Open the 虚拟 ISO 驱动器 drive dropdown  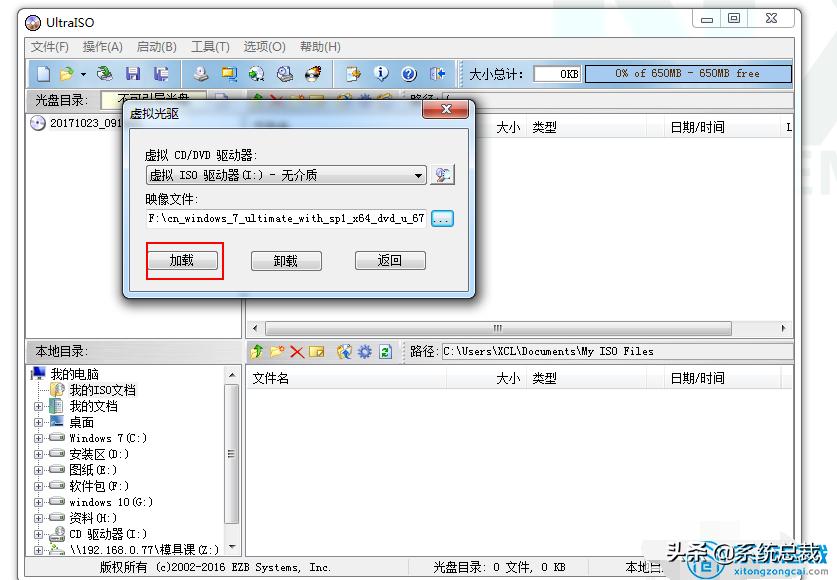[422, 174]
